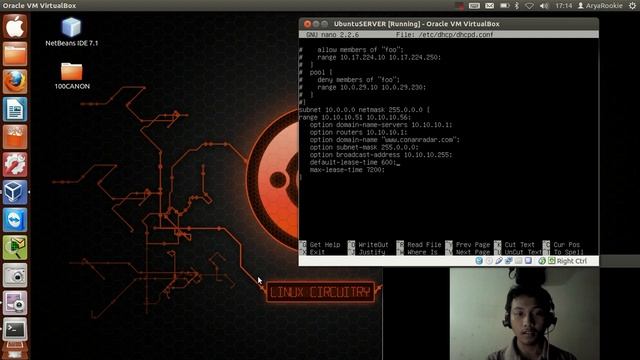This screenshot has height=360, width=640.
Task: Open the mail search app in launcher
Action: tap(15, 247)
